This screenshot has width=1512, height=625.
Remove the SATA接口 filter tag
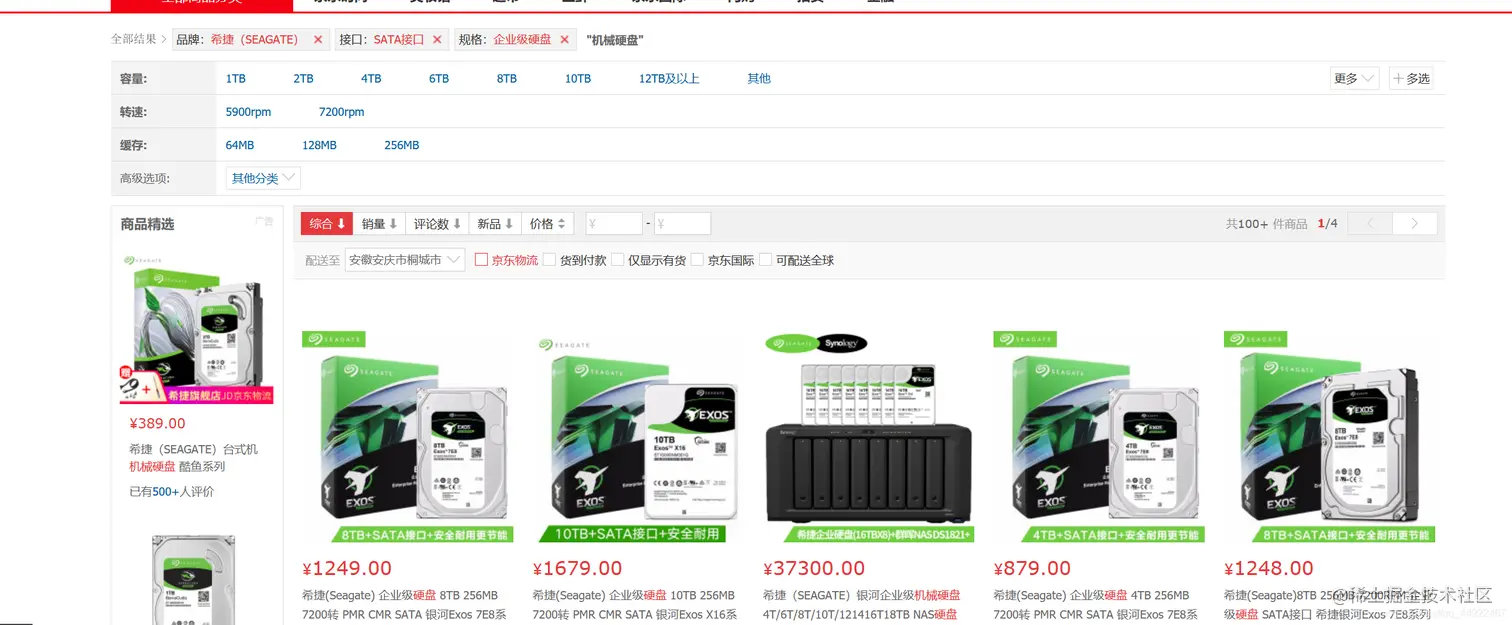coord(437,40)
